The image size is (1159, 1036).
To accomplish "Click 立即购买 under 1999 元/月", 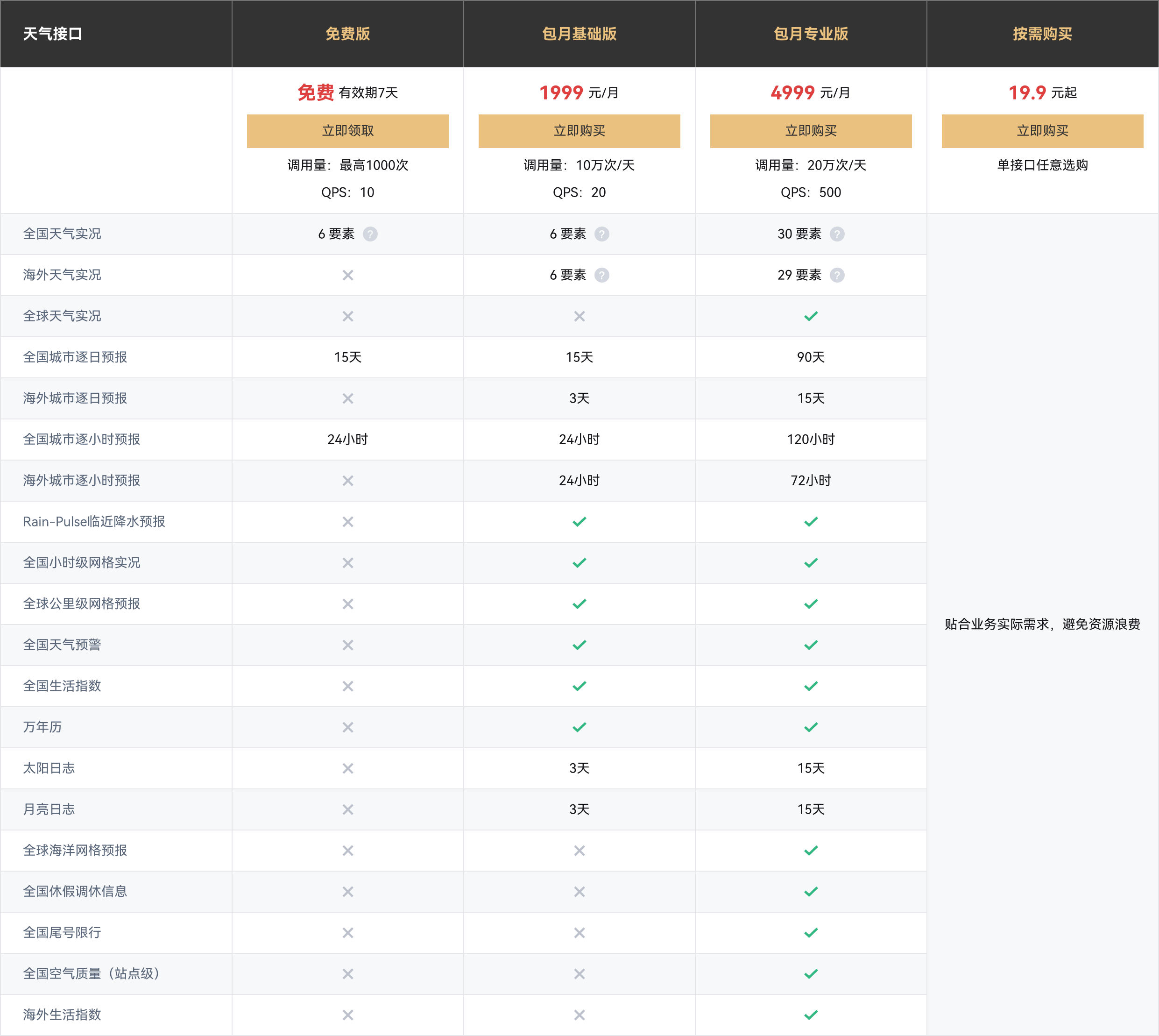I will [579, 131].
